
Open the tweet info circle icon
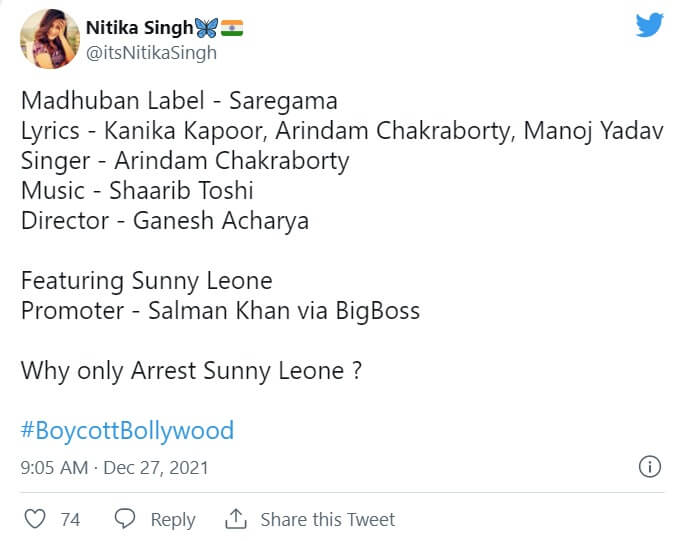649,467
